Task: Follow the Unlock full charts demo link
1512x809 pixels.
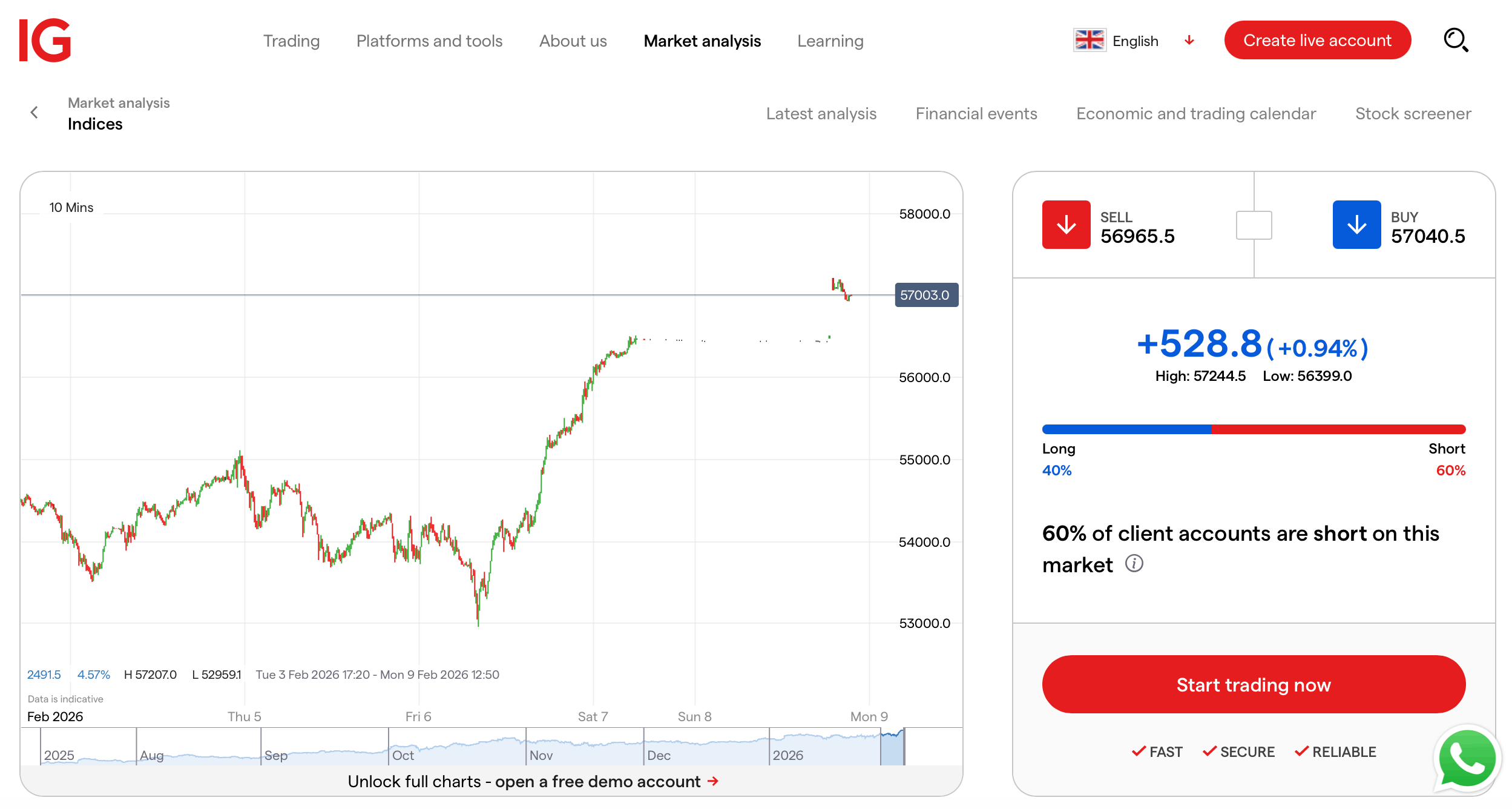Action: (533, 781)
